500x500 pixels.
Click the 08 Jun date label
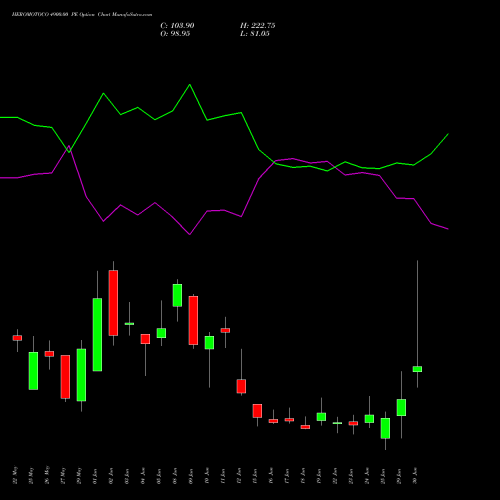point(176,476)
